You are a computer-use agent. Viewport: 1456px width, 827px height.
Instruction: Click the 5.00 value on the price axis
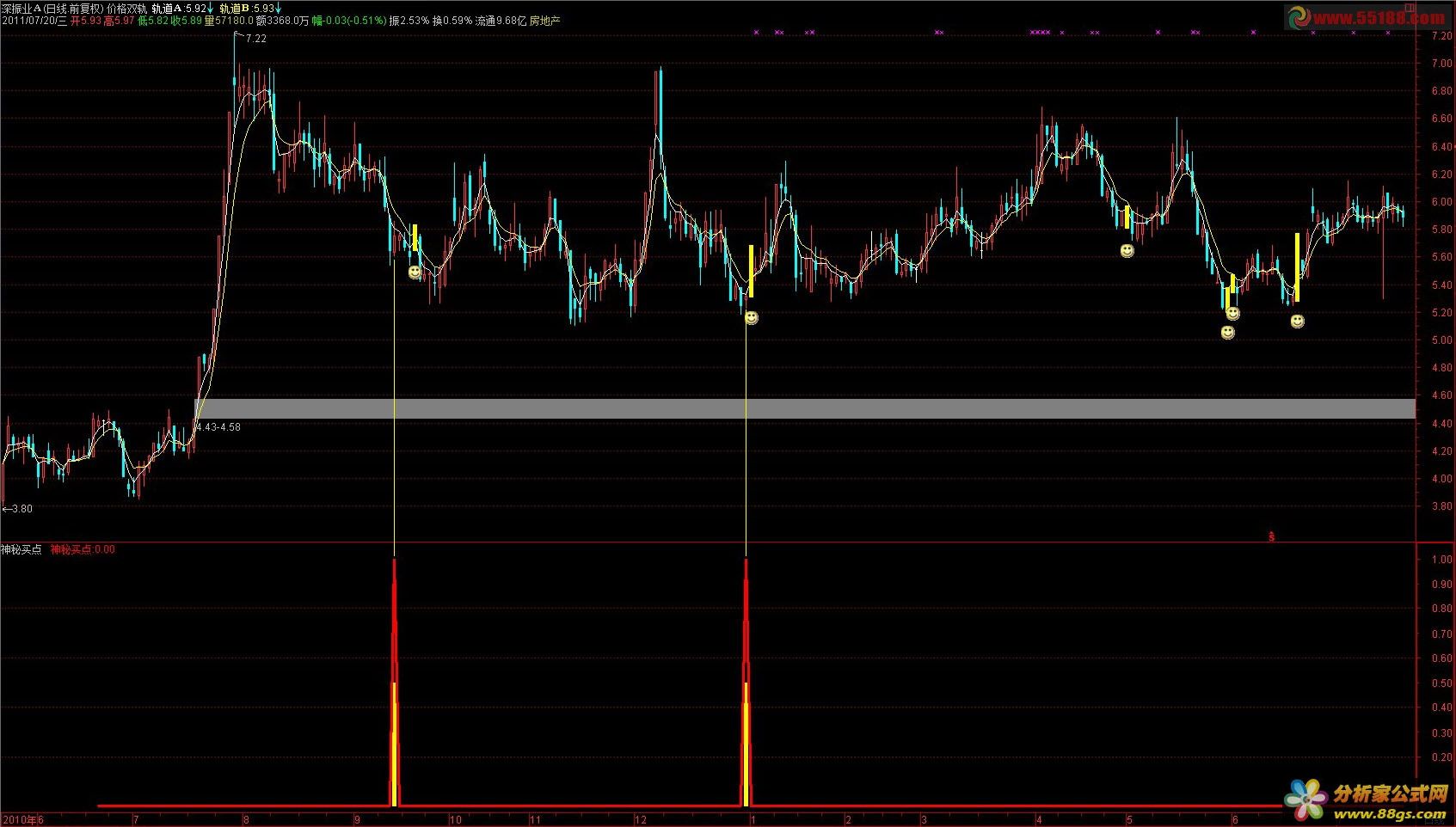[x=1441, y=340]
